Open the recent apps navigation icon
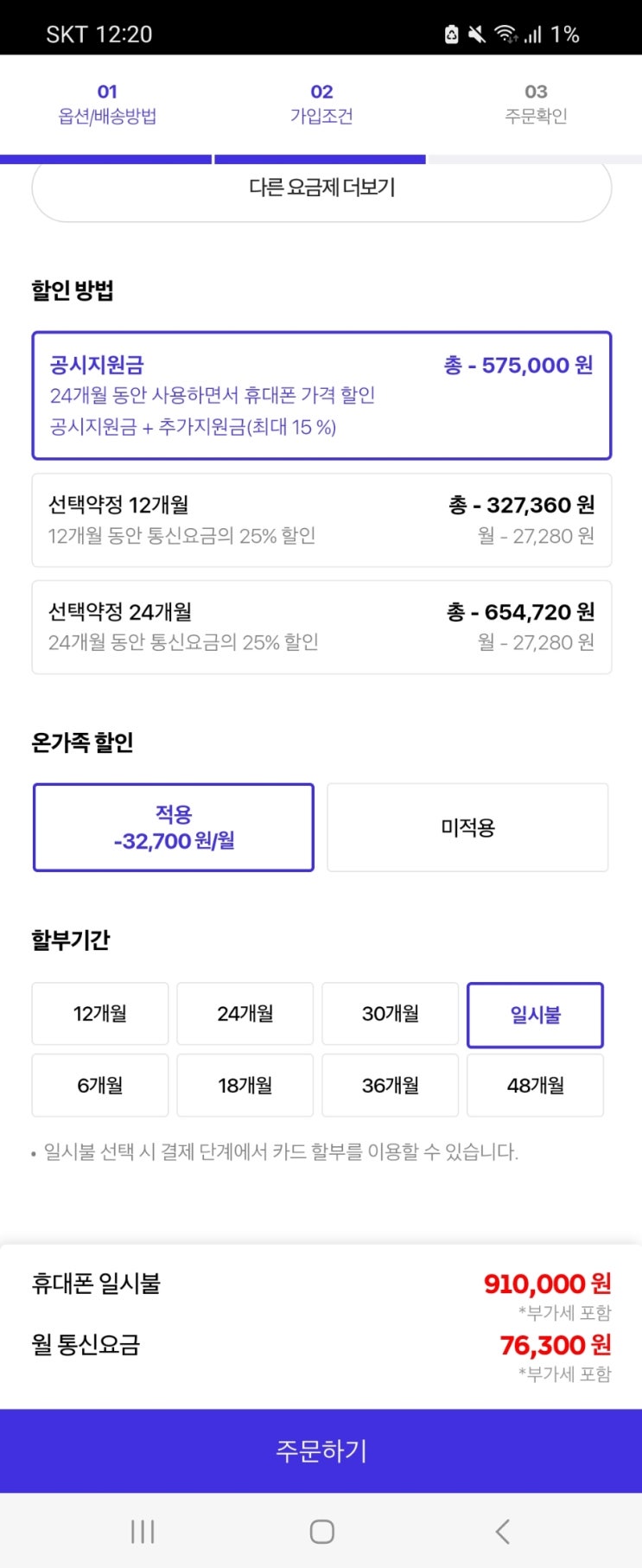 pos(143,1531)
